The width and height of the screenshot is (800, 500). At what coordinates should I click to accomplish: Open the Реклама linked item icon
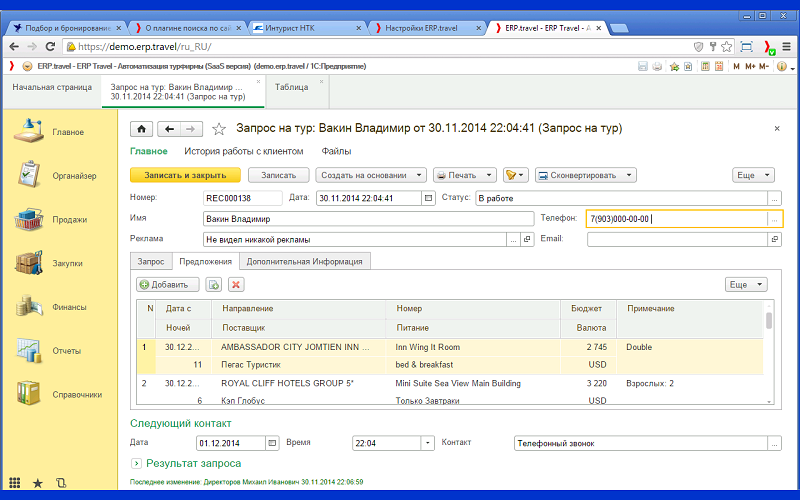coord(528,239)
